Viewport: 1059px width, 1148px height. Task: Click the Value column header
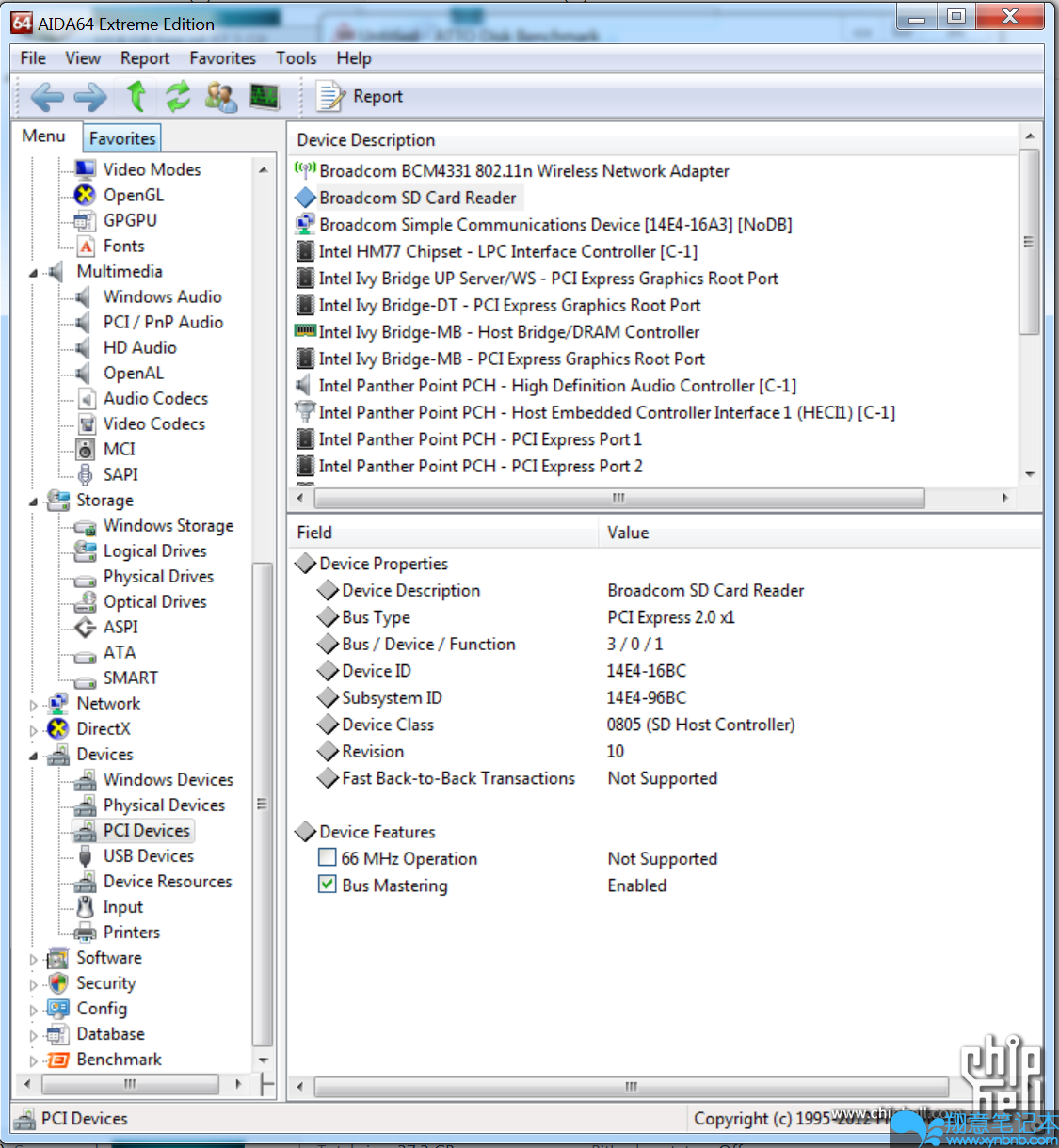(x=820, y=533)
